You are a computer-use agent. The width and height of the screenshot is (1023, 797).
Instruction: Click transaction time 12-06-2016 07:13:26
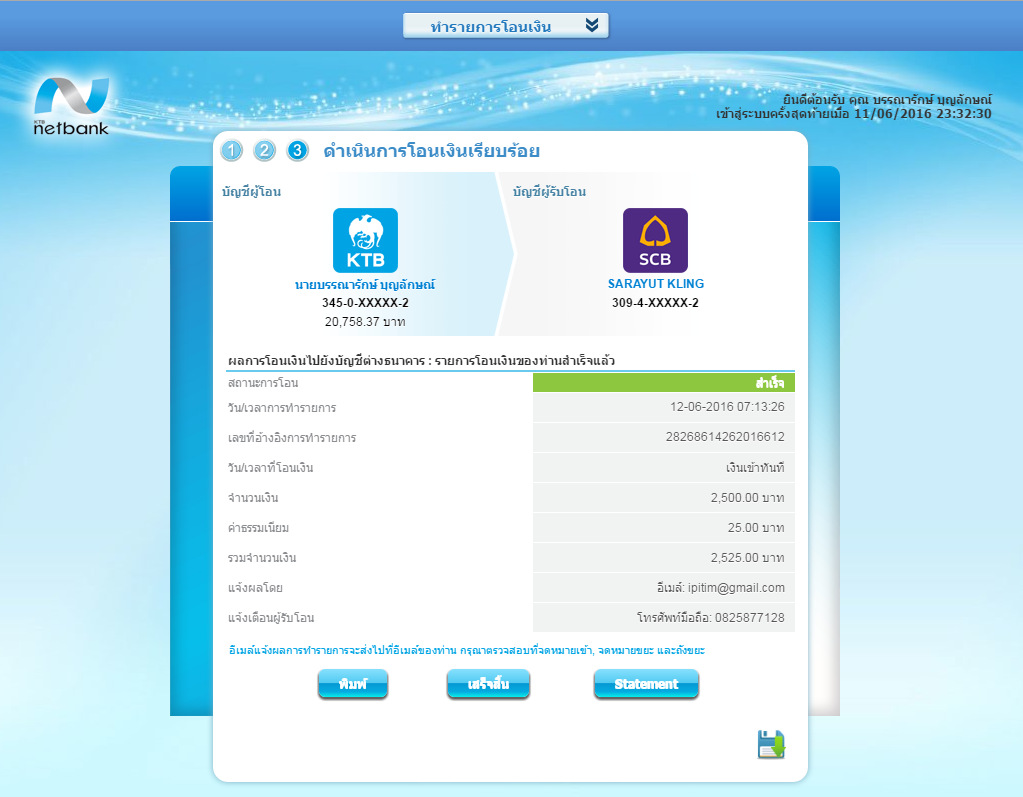point(727,406)
